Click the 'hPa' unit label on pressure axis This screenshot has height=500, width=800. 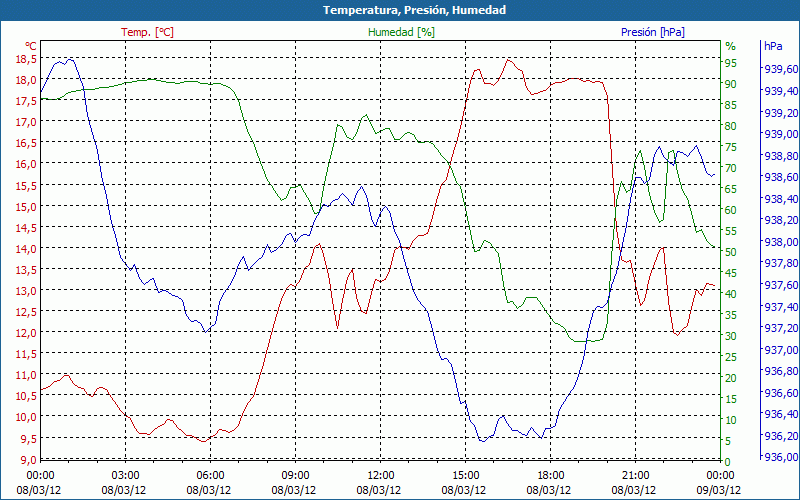773,46
